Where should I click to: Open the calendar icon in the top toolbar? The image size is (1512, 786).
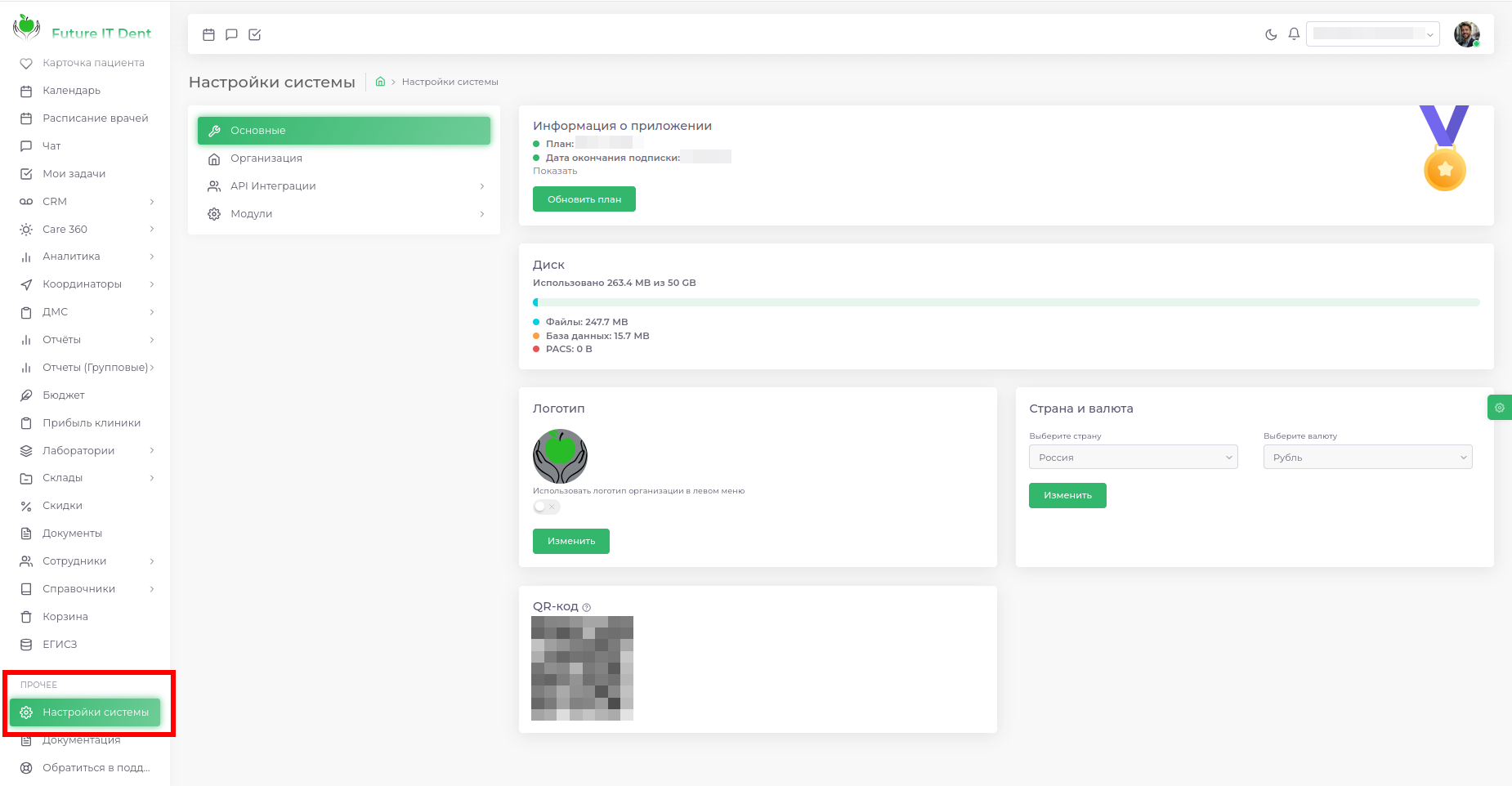[x=209, y=34]
